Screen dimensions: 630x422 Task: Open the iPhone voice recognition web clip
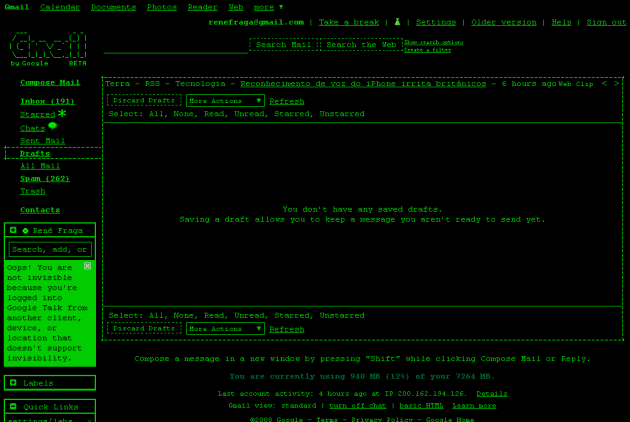363,84
